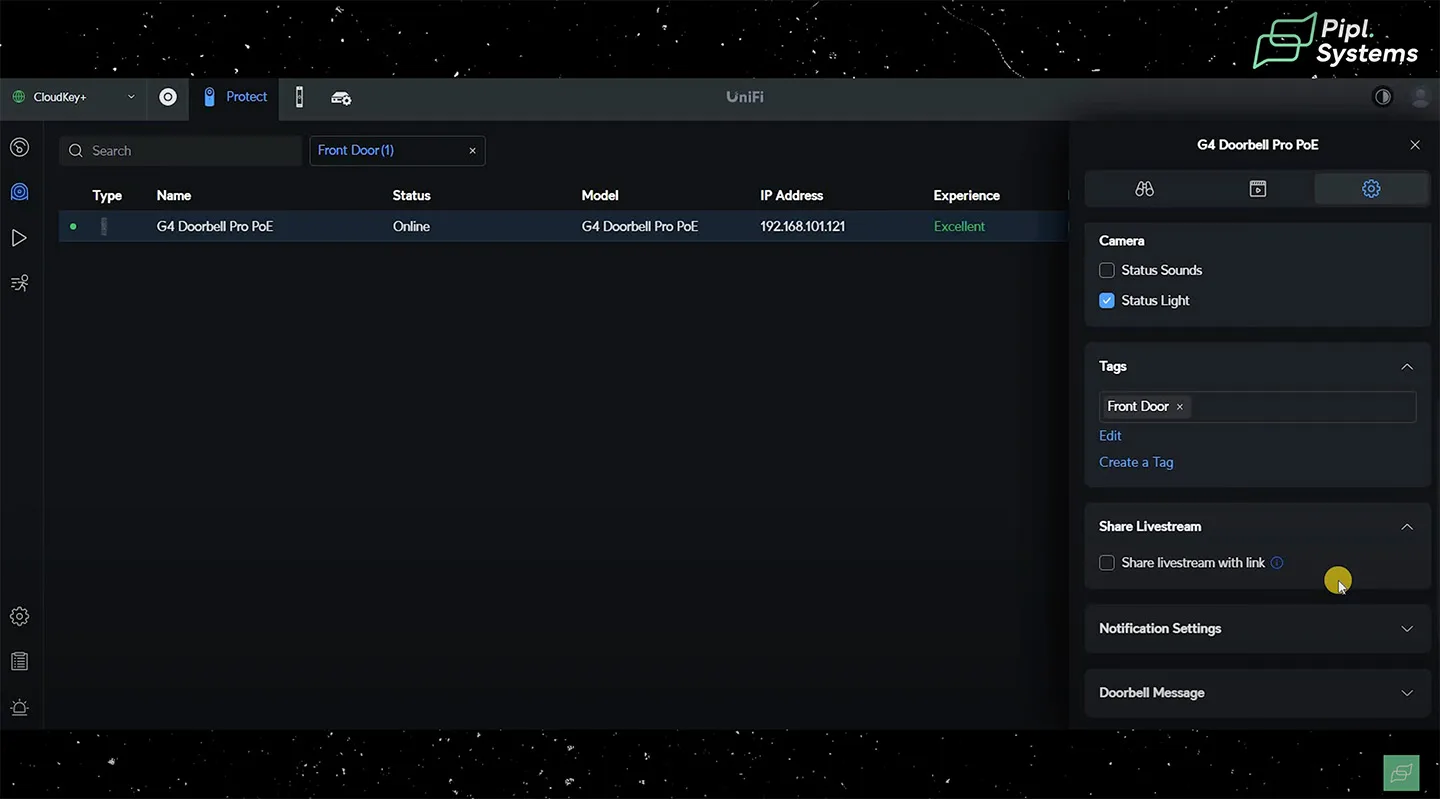1440x799 pixels.
Task: Click the device Search field
Action: tap(180, 151)
